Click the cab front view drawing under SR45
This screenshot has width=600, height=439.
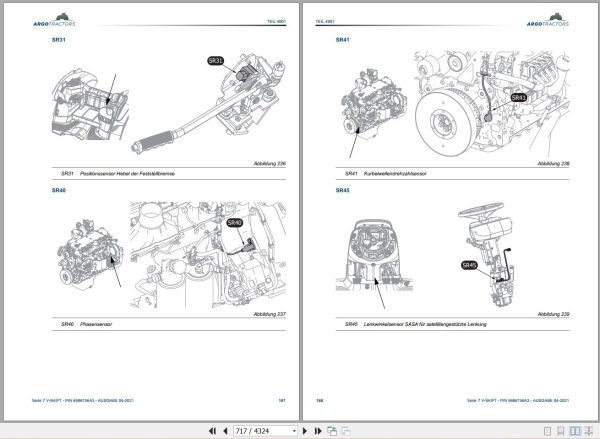pos(374,256)
